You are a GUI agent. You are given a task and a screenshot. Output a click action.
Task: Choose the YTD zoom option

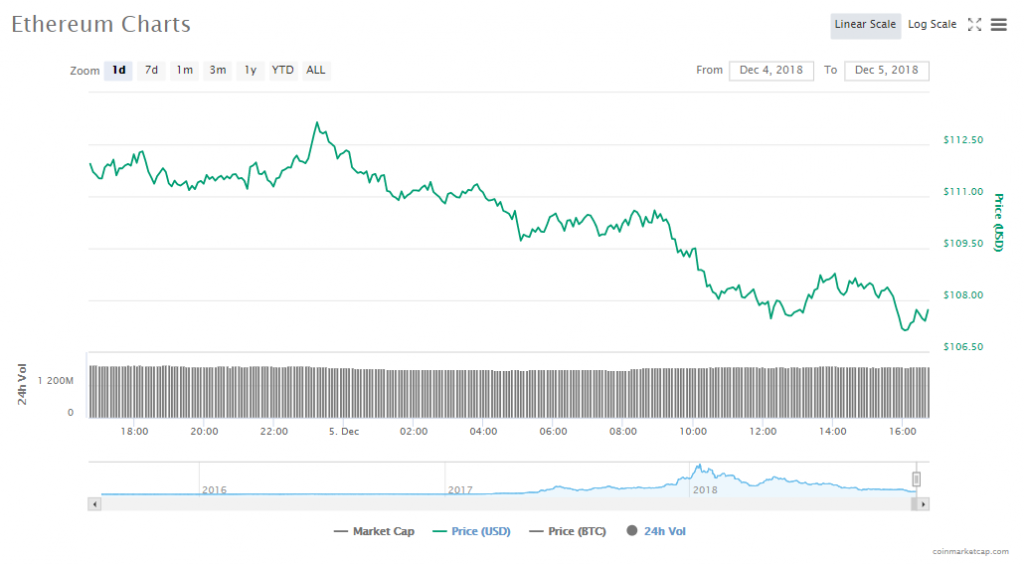(x=283, y=70)
